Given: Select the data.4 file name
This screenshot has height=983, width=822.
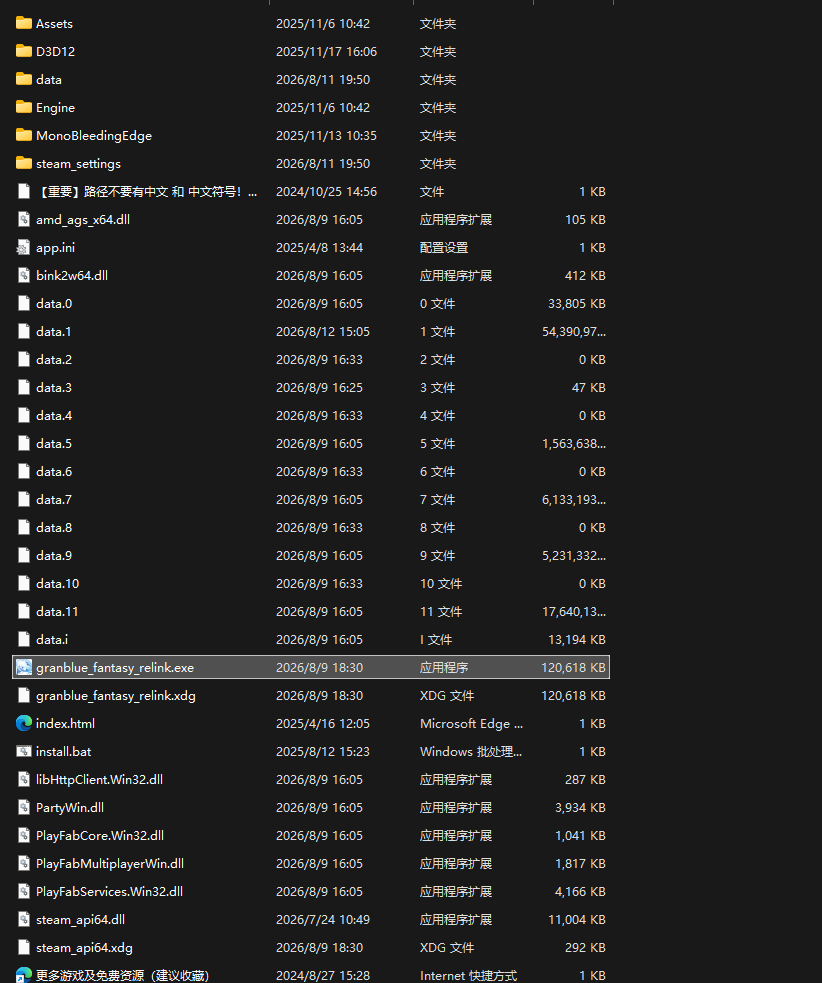Looking at the screenshot, I should tap(54, 416).
